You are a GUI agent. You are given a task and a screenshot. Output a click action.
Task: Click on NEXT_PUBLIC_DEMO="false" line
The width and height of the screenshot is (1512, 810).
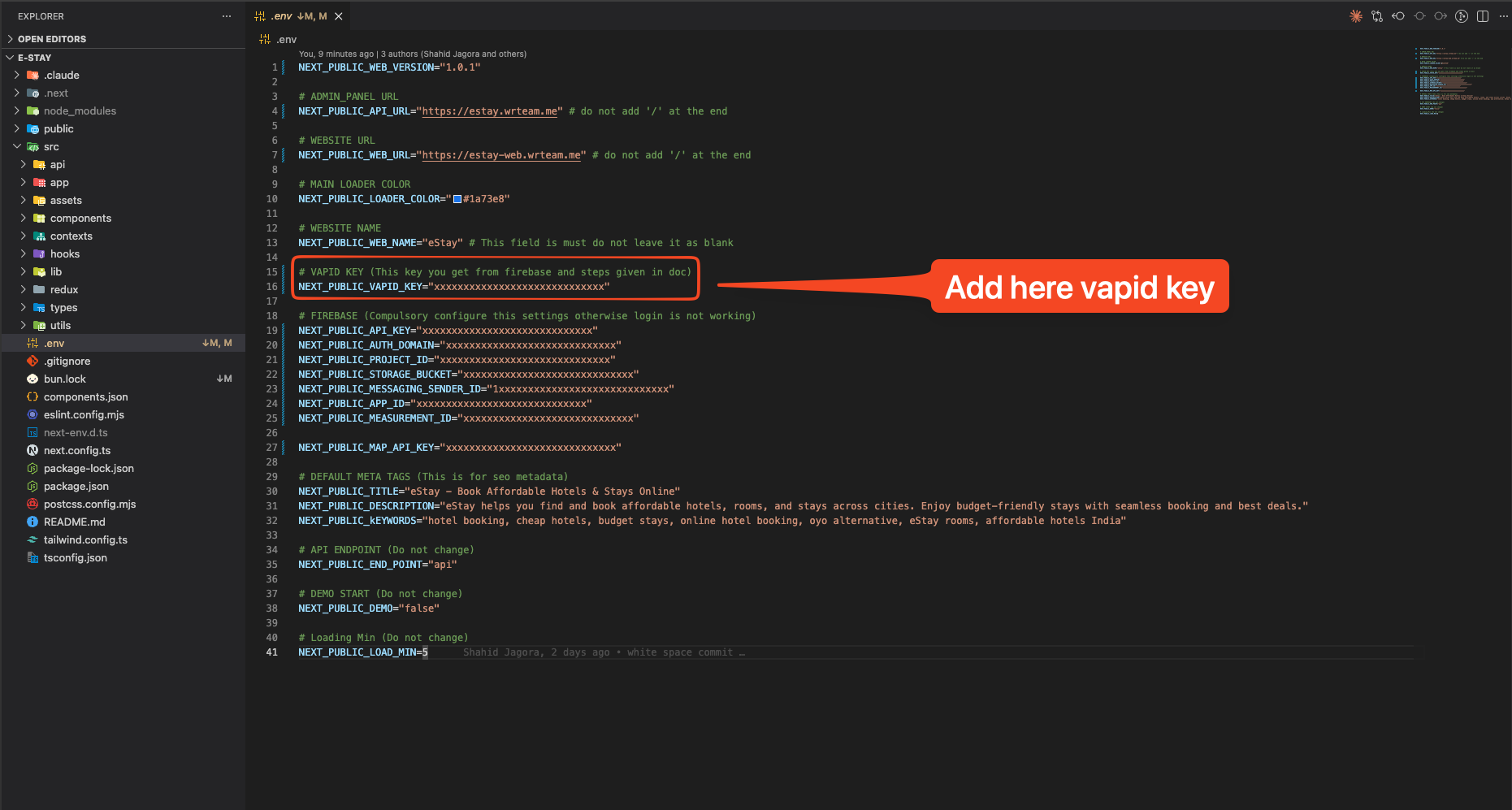pos(369,609)
